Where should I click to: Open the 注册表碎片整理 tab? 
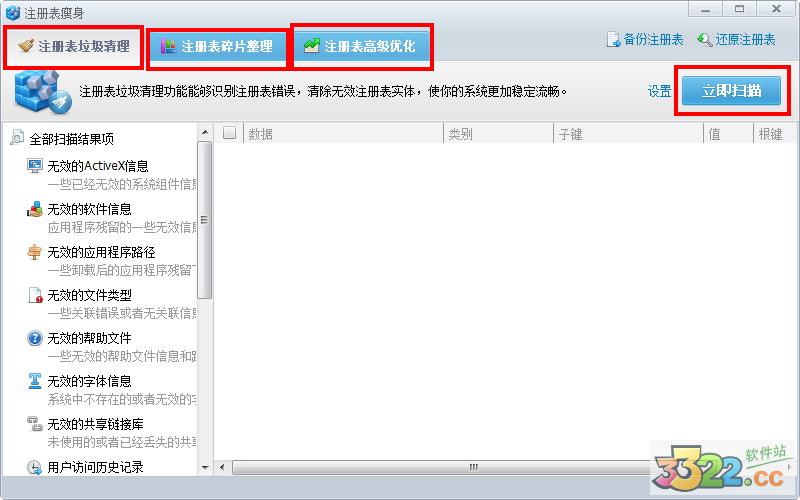[x=217, y=47]
